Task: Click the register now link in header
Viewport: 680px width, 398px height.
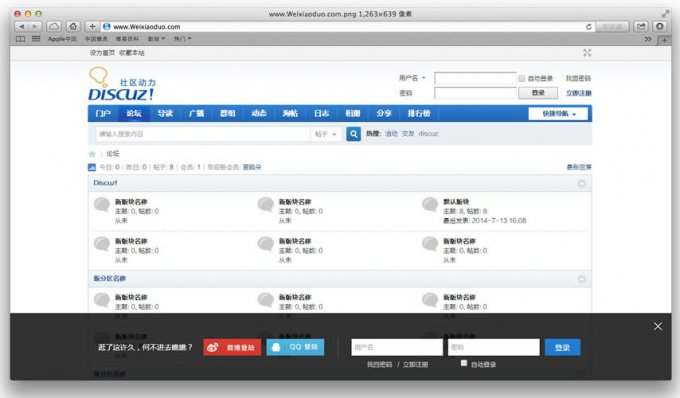Action: [579, 93]
